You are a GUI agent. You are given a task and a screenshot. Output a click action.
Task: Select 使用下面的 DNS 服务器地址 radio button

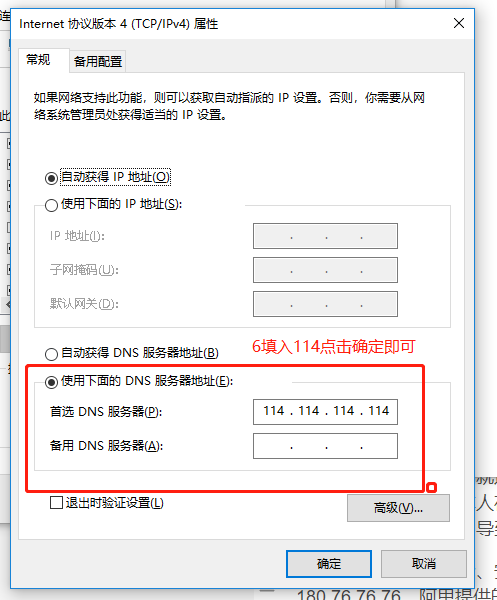point(51,382)
